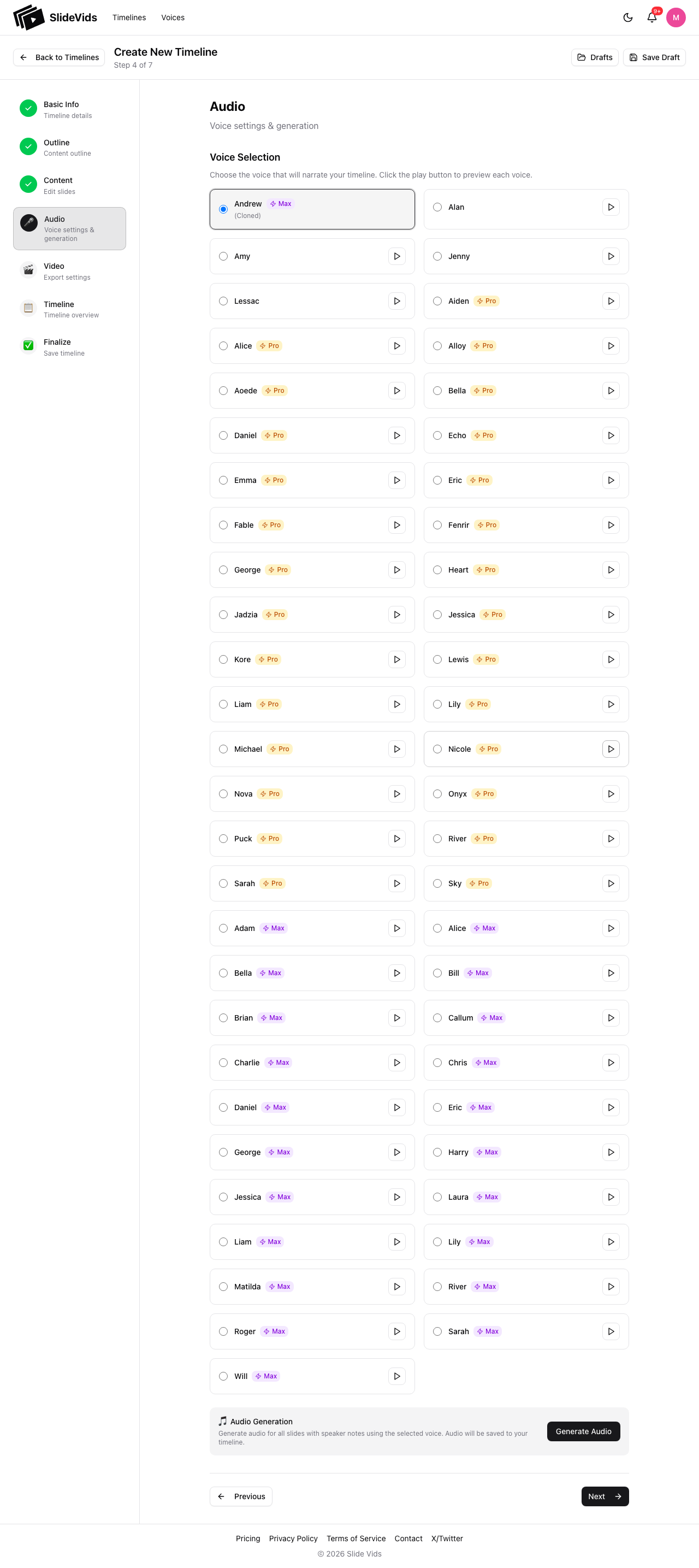Open the Privacy Policy footer link
This screenshot has height=1568, width=699.
click(x=293, y=1538)
